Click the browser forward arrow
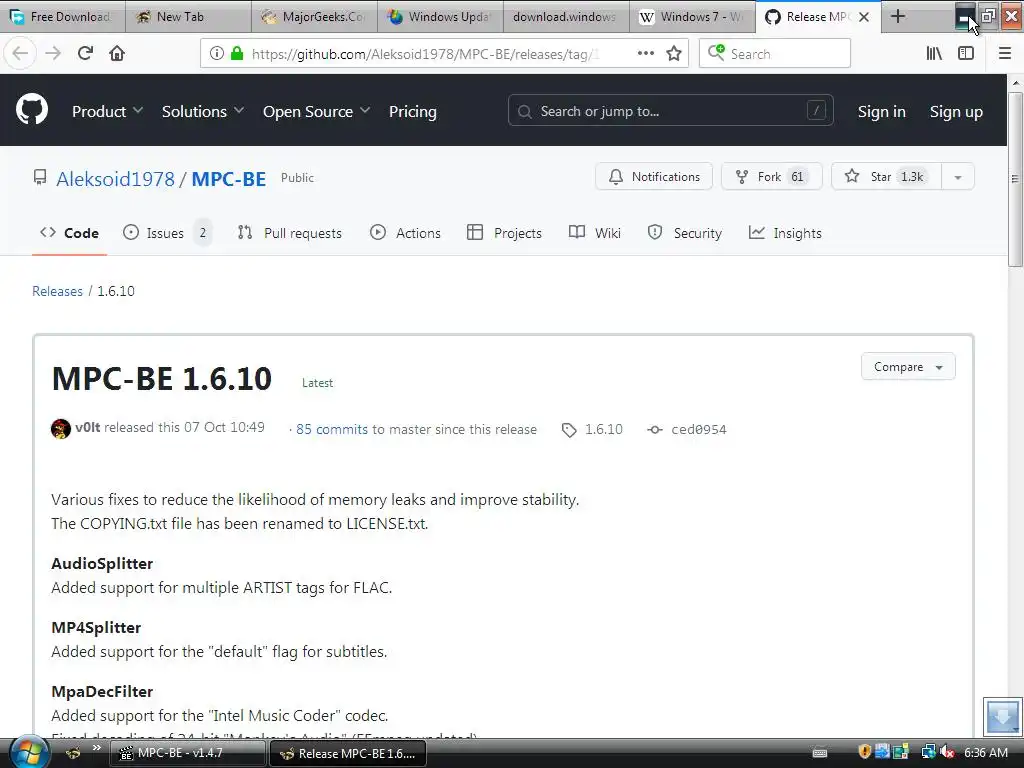 coord(53,53)
